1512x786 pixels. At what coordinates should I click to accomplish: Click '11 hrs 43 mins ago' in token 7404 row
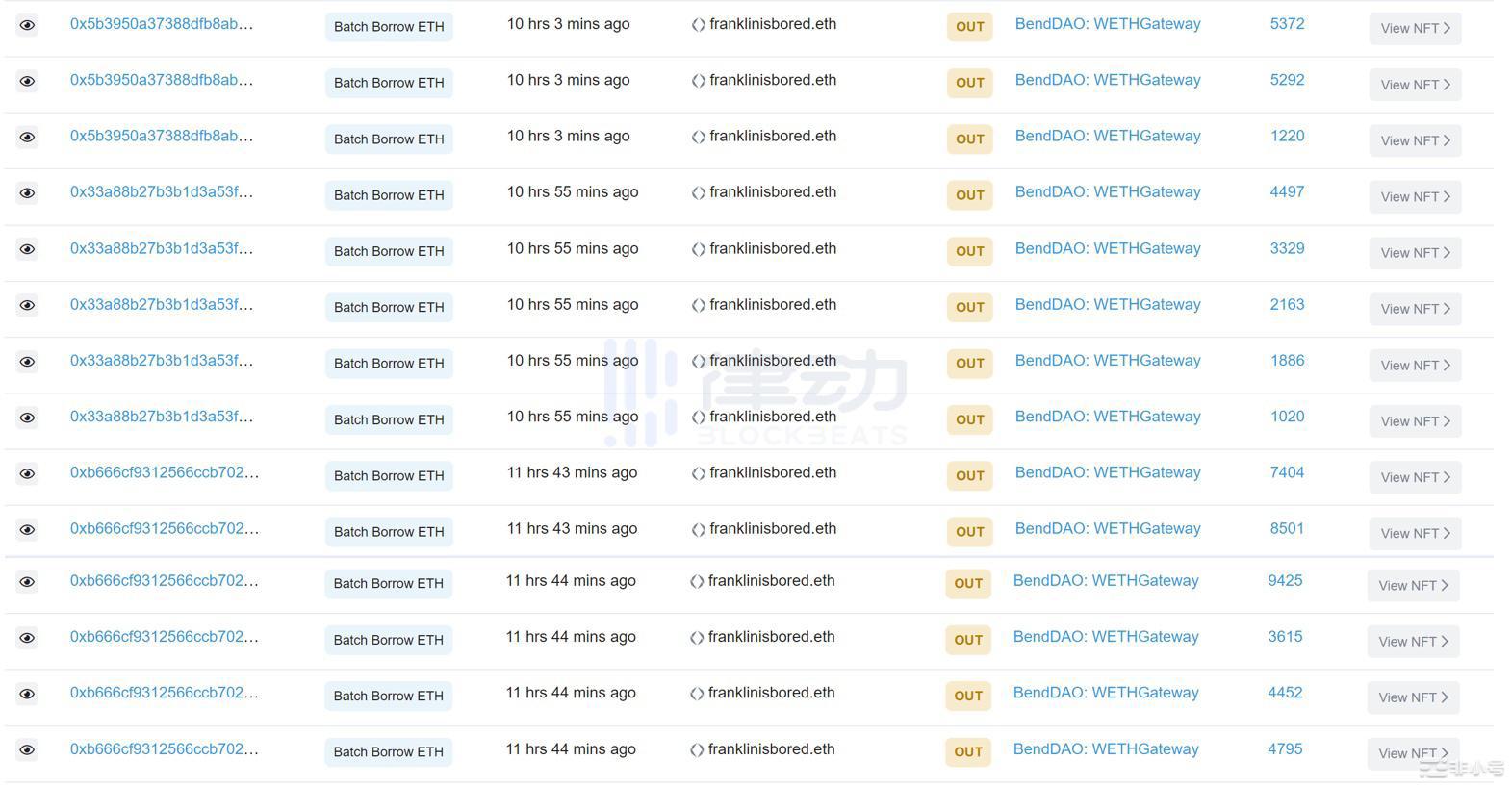572,472
